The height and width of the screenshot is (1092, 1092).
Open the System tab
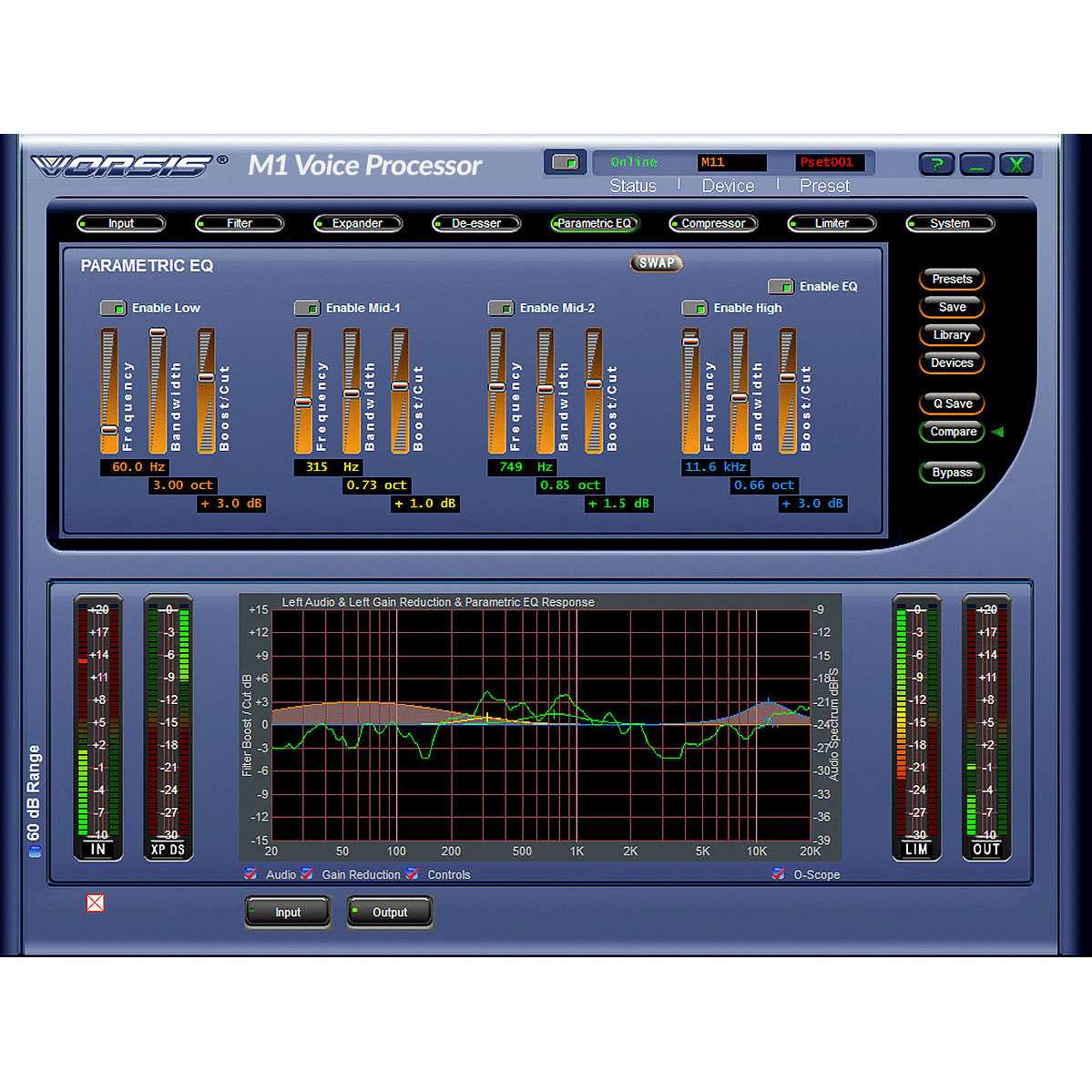(950, 223)
